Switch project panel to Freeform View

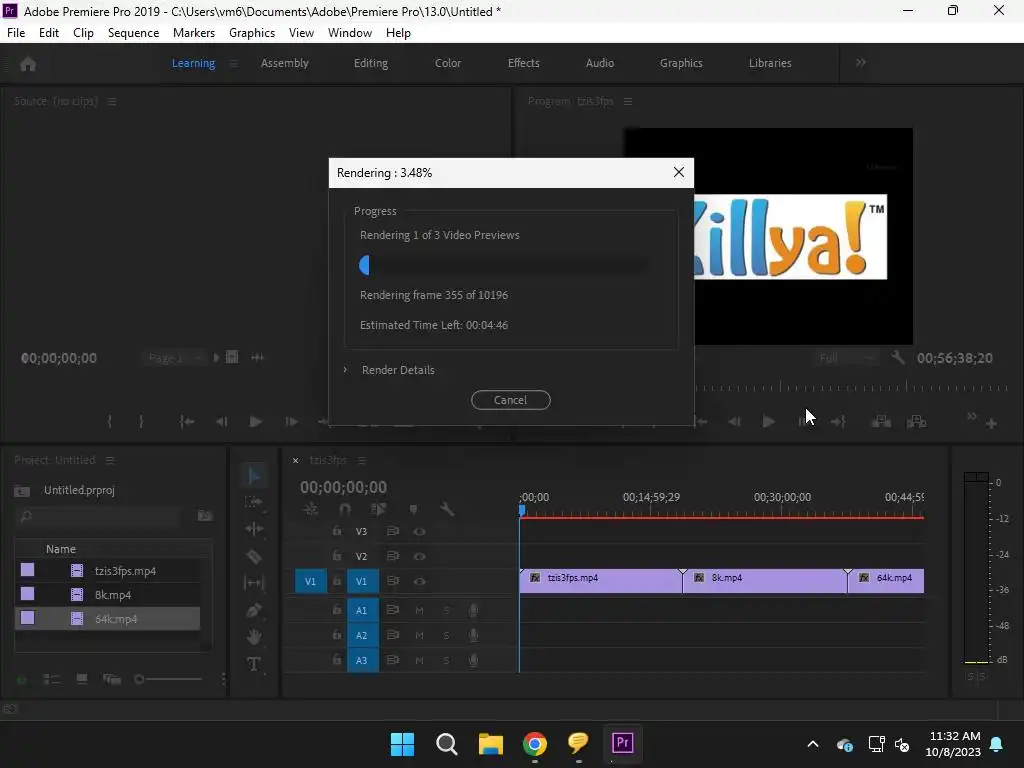tap(112, 679)
